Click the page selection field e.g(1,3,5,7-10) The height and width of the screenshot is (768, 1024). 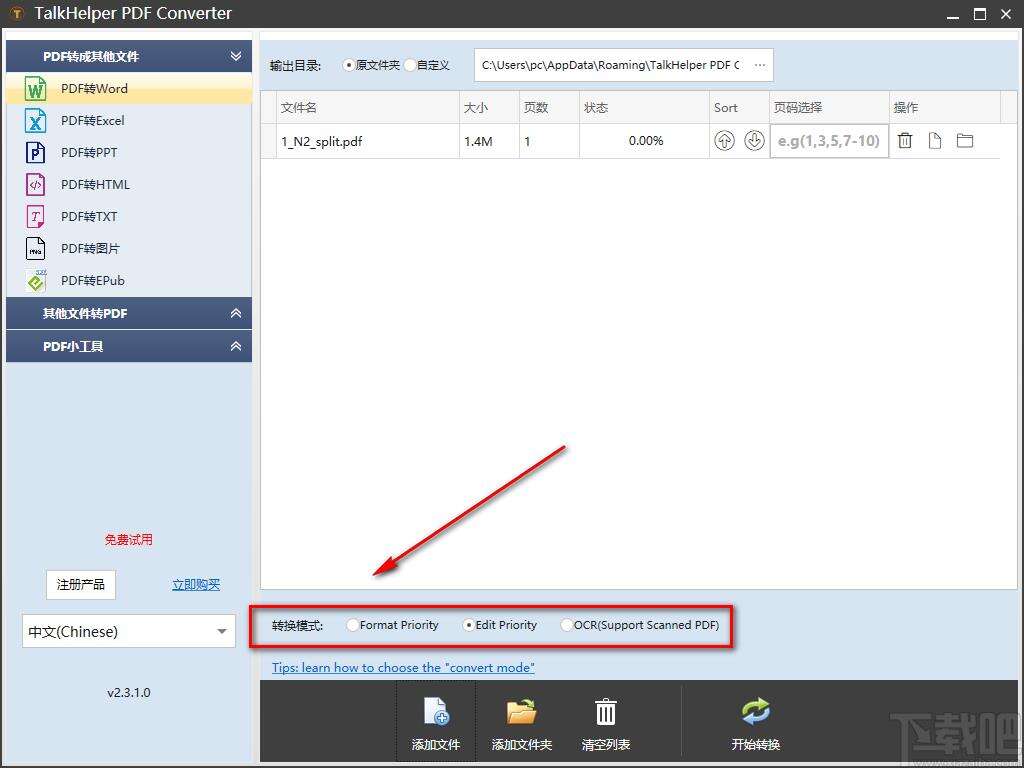pyautogui.click(x=829, y=140)
